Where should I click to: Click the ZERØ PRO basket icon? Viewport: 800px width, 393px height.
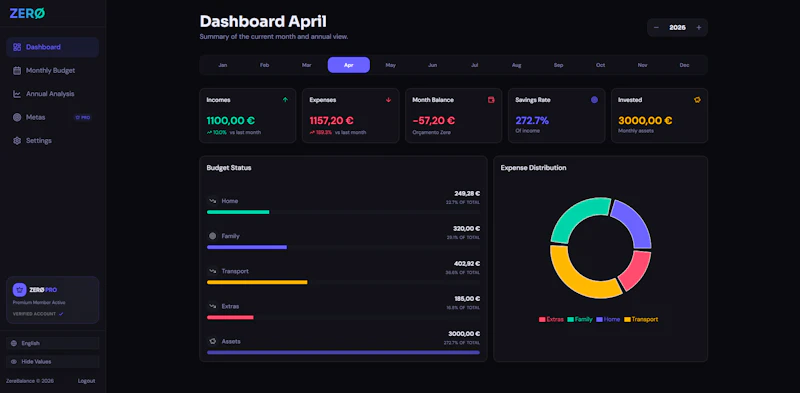click(x=19, y=290)
